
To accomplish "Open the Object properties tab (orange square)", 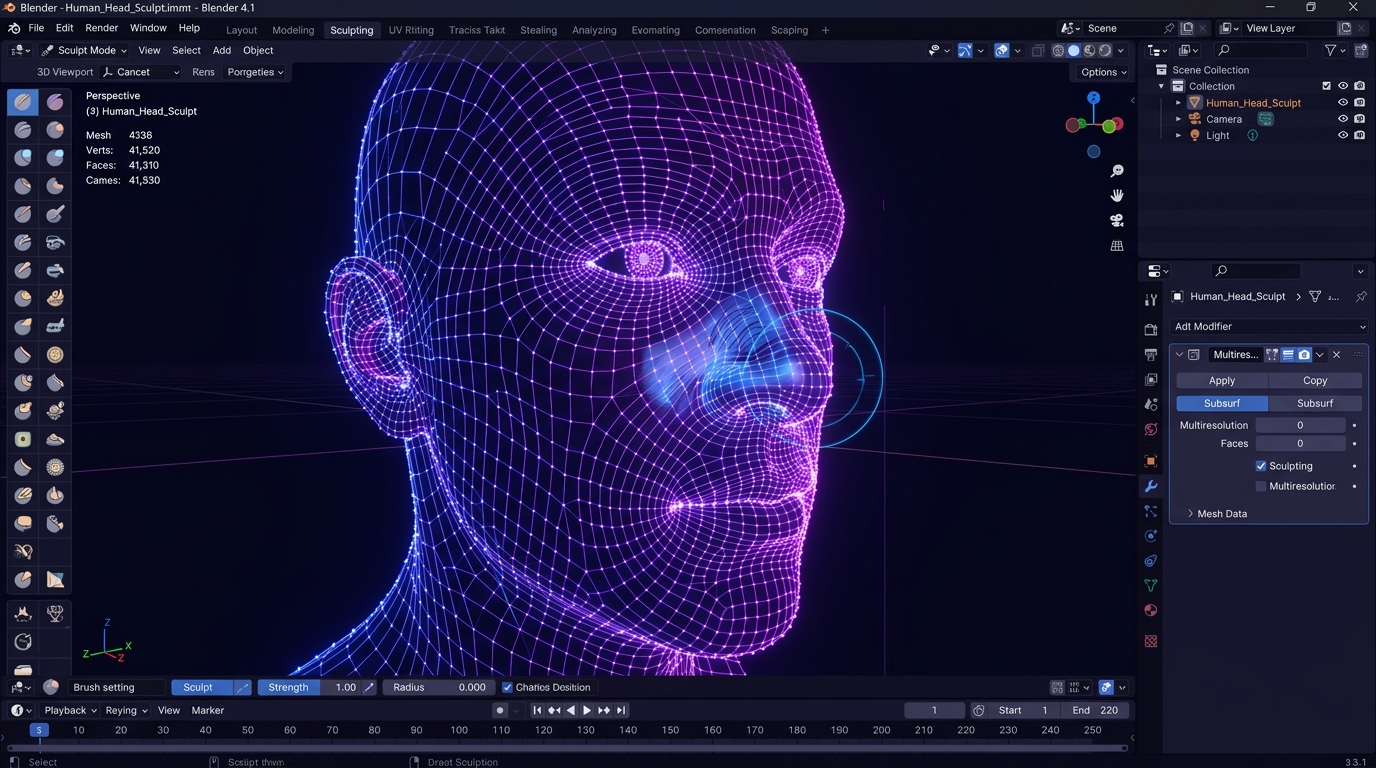I will (x=1151, y=461).
